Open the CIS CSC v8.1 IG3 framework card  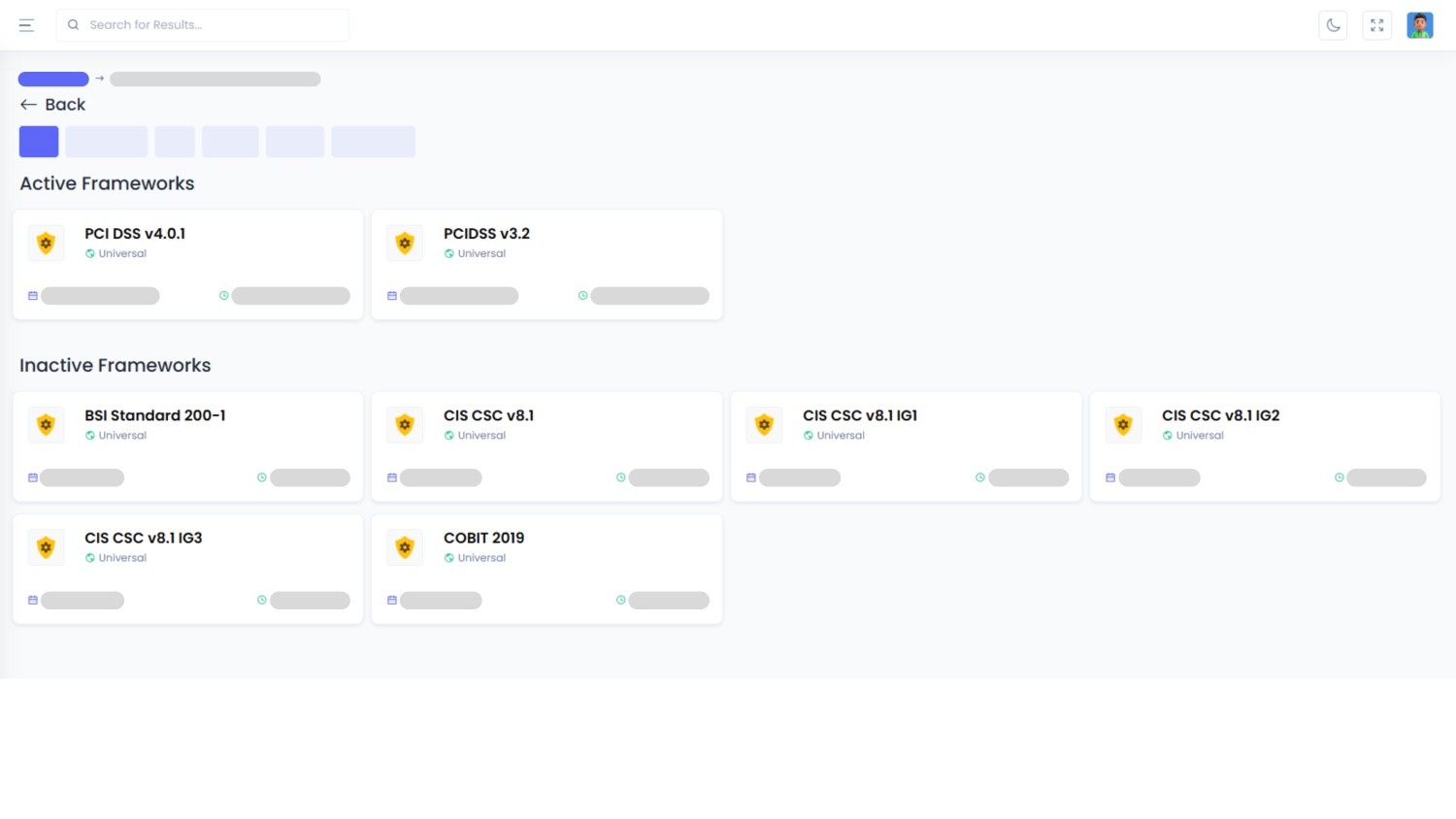pyautogui.click(x=187, y=569)
